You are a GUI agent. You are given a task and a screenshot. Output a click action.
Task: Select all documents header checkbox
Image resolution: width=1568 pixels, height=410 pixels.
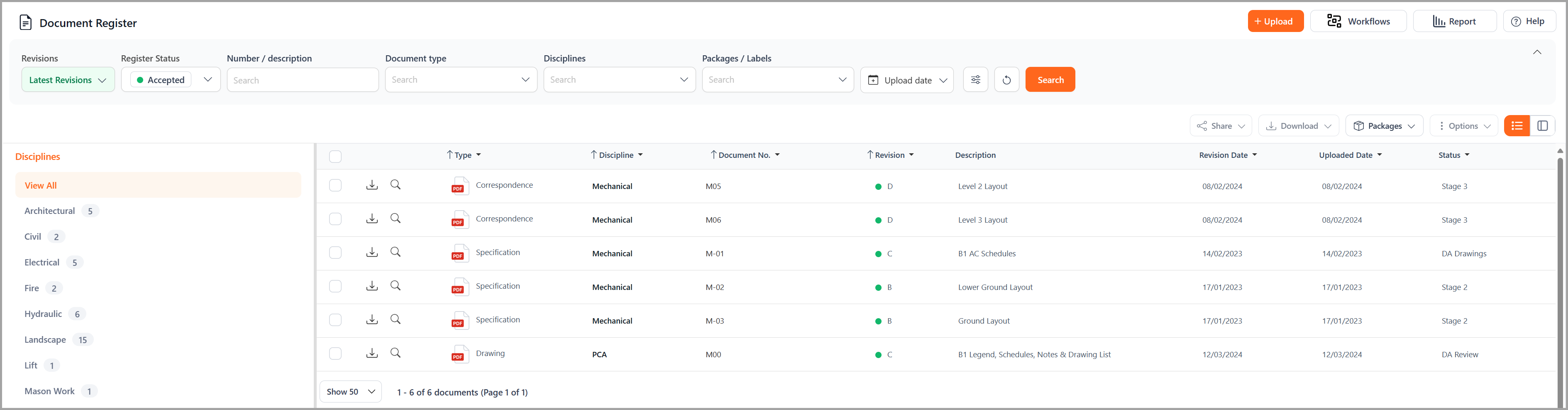click(x=335, y=157)
